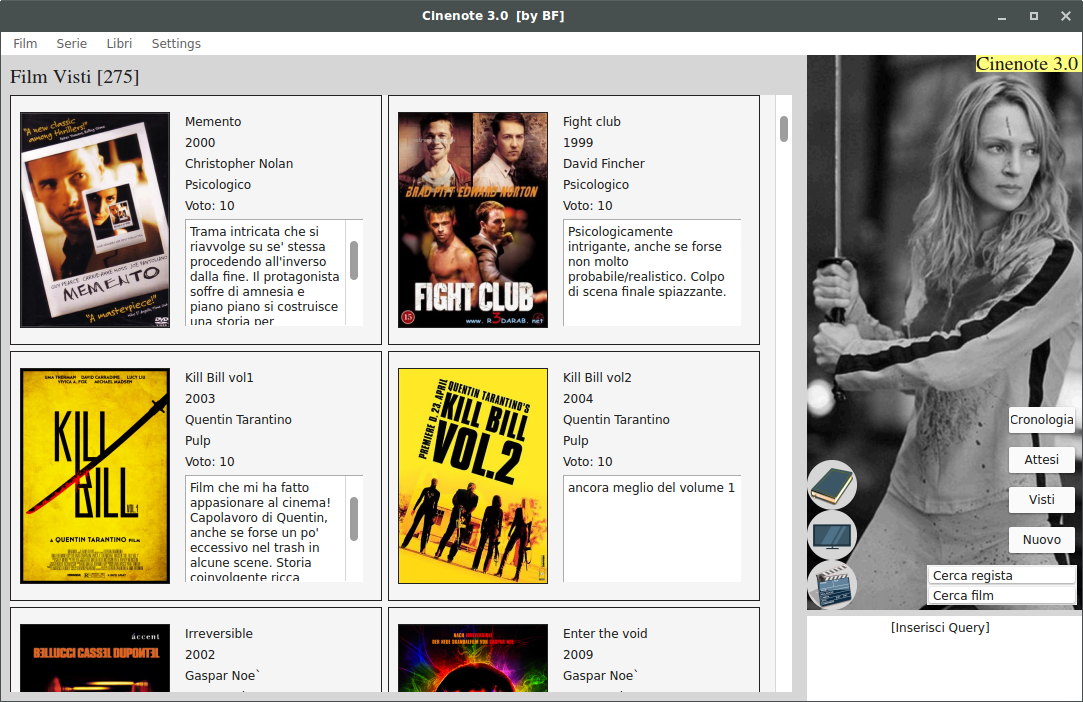Click the Fight club review text box

(x=652, y=273)
